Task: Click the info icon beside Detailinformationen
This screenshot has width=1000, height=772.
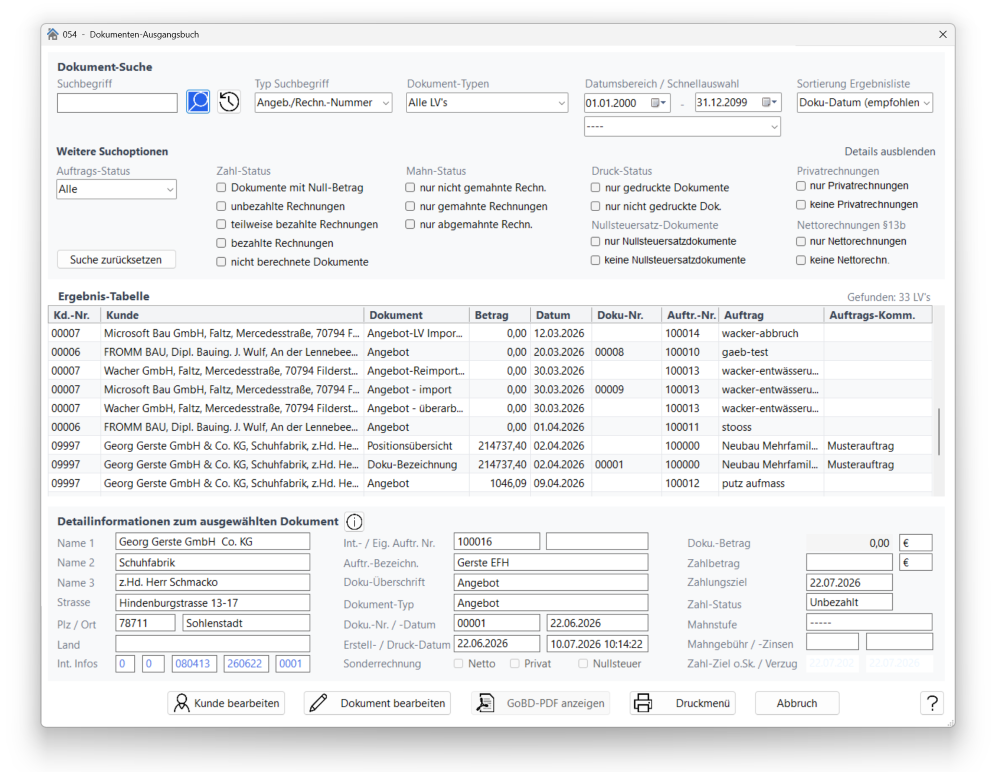Action: 354,521
